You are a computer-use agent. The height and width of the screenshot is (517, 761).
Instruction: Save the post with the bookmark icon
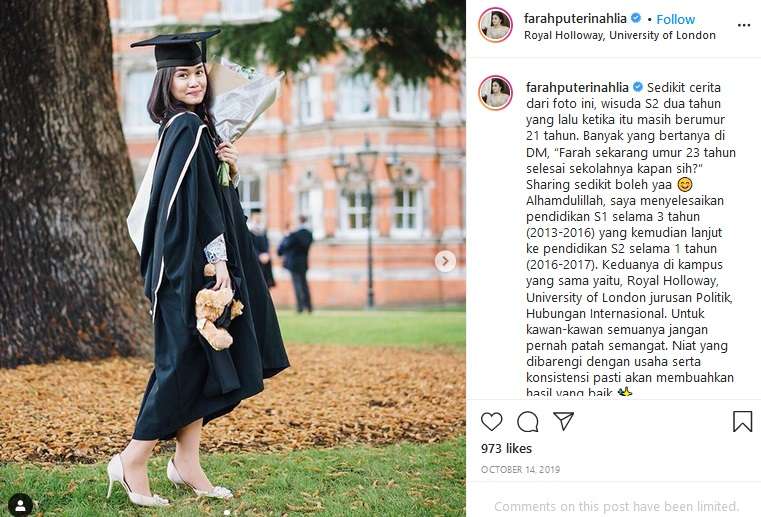(742, 421)
